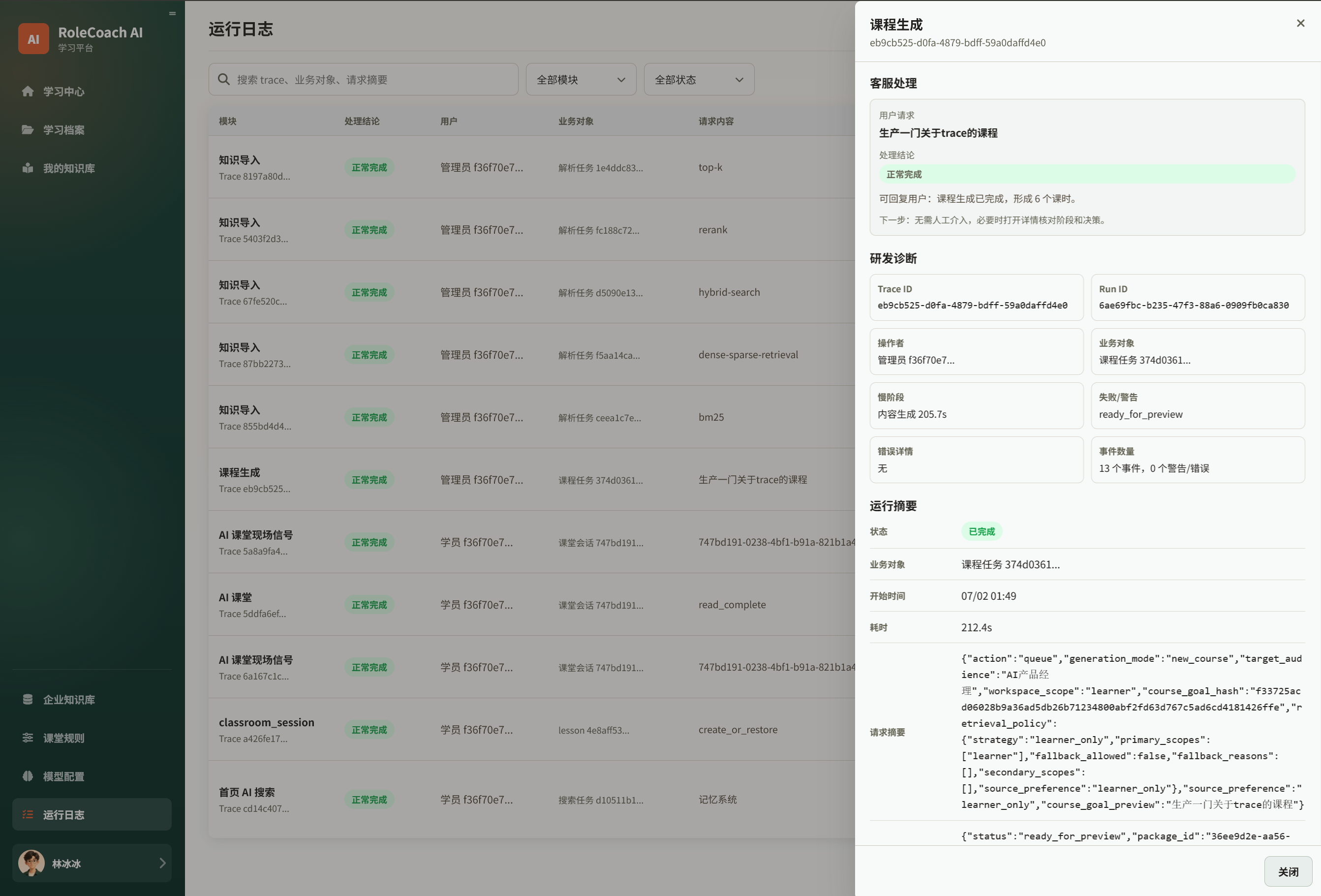Click the 关闭 button in drawer

tap(1288, 871)
